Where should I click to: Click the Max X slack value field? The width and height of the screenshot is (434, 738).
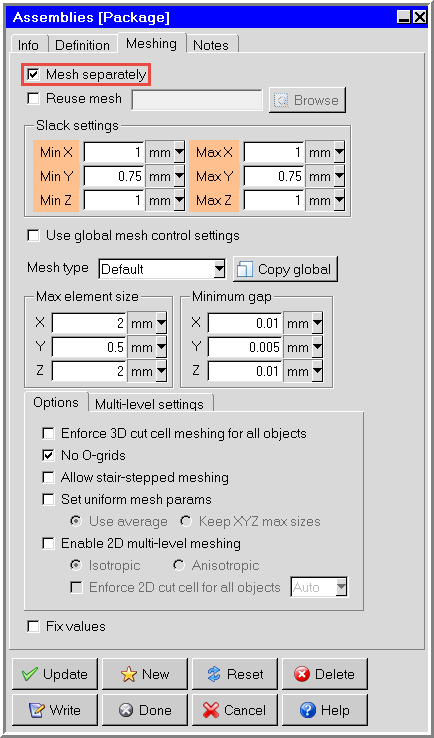274,152
